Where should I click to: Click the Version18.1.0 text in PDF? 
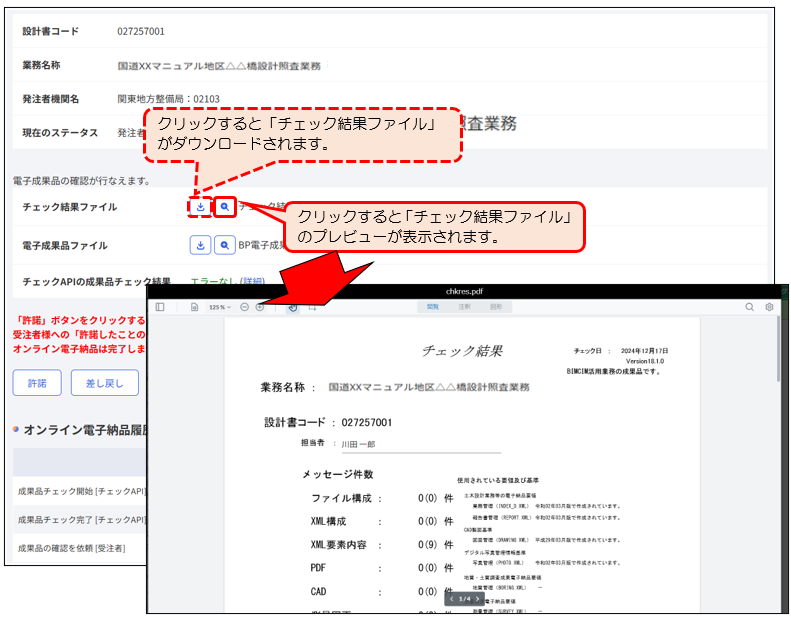click(x=645, y=361)
